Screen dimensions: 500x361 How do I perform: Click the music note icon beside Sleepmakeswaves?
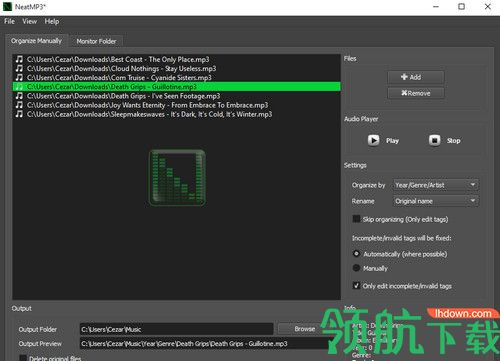tap(20, 114)
